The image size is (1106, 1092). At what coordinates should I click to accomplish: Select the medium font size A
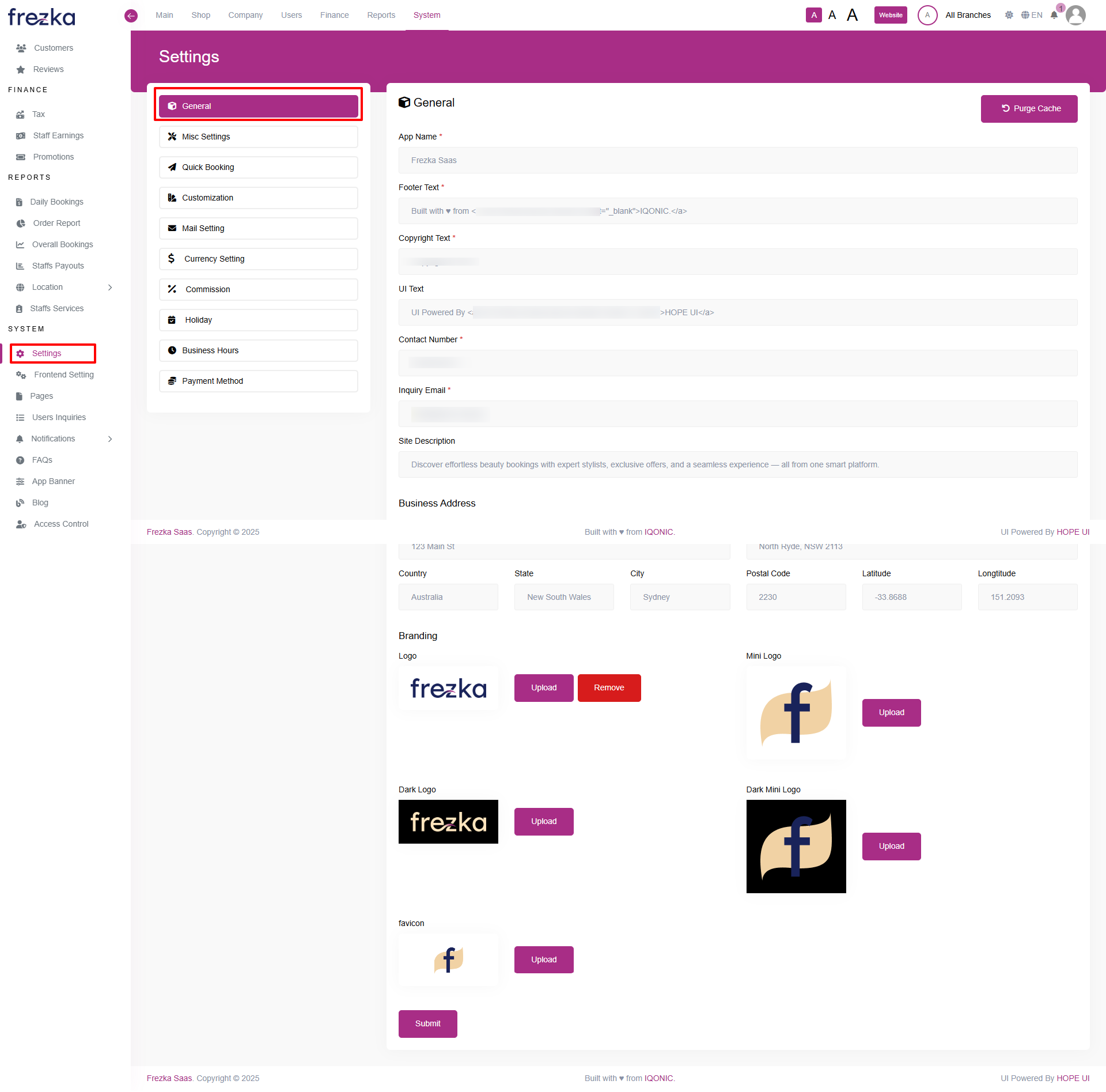[832, 15]
